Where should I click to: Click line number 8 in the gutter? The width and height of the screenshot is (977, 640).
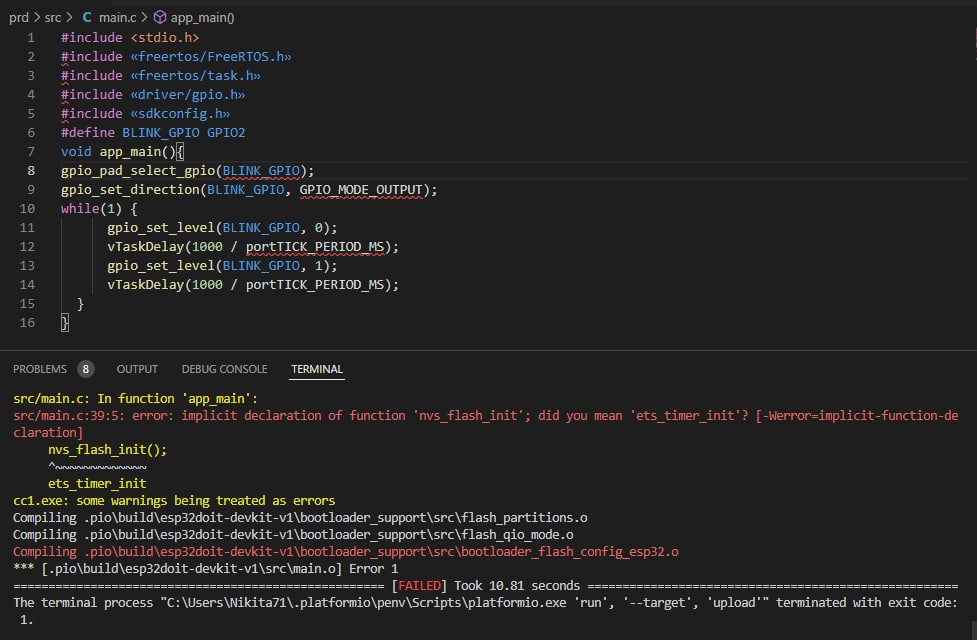pos(33,170)
